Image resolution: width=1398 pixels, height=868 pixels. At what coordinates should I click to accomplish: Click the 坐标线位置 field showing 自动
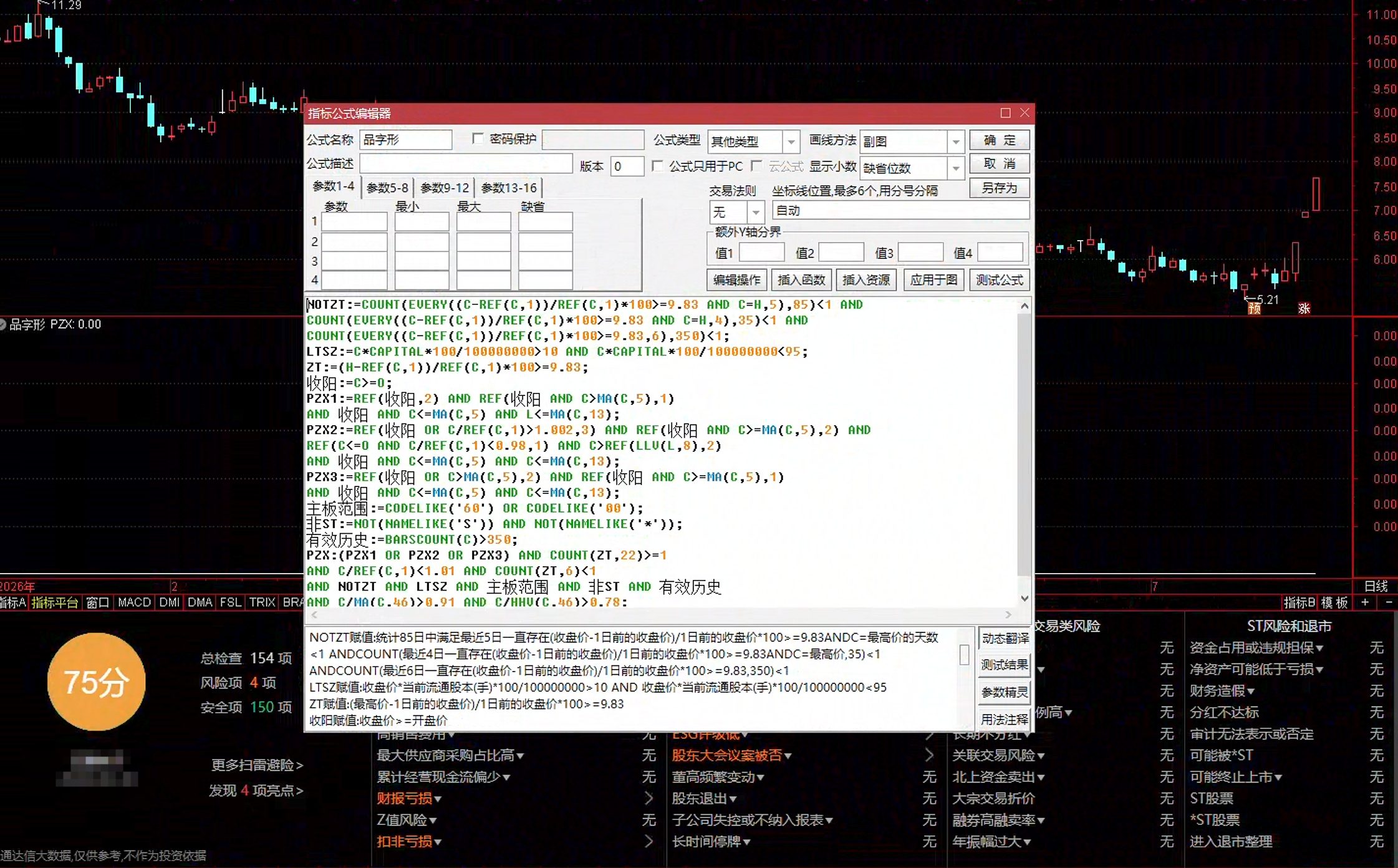[900, 211]
